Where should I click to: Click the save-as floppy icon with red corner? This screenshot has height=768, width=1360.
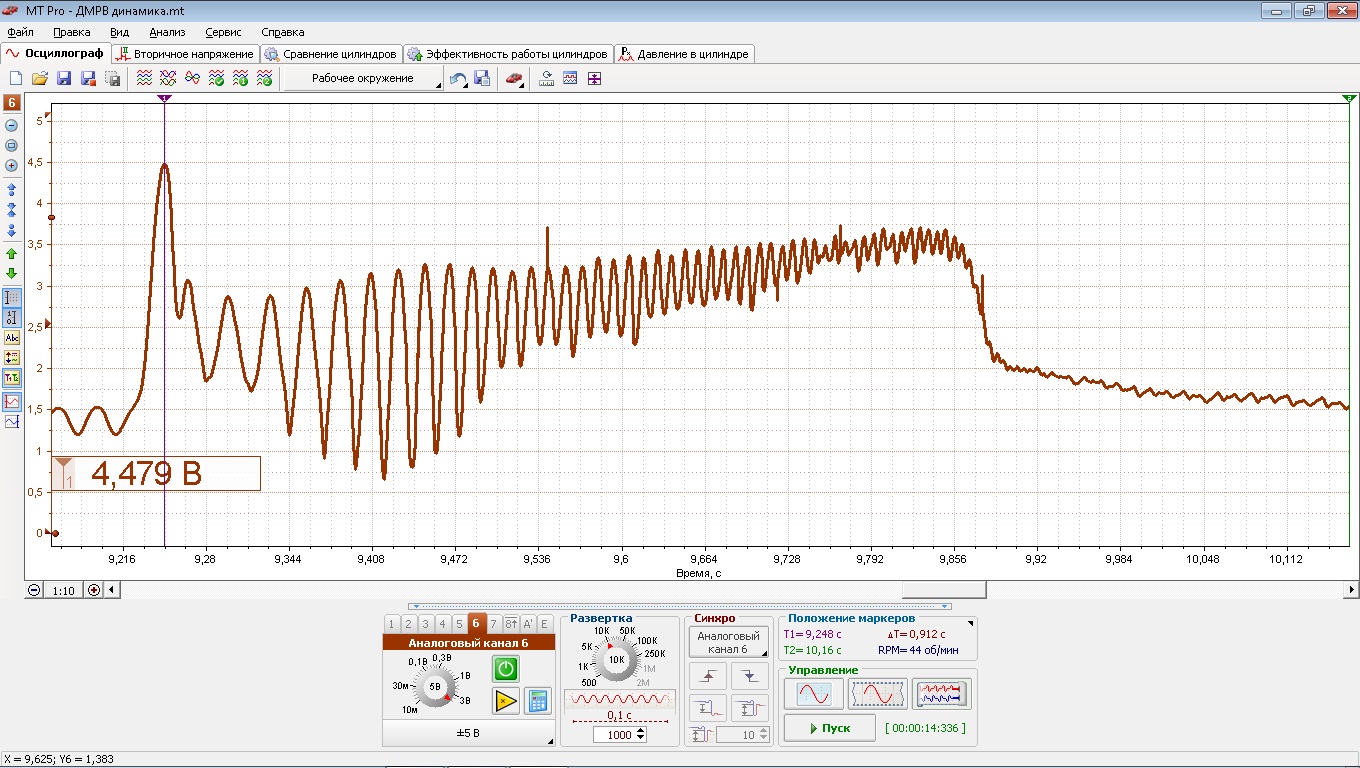pos(88,78)
